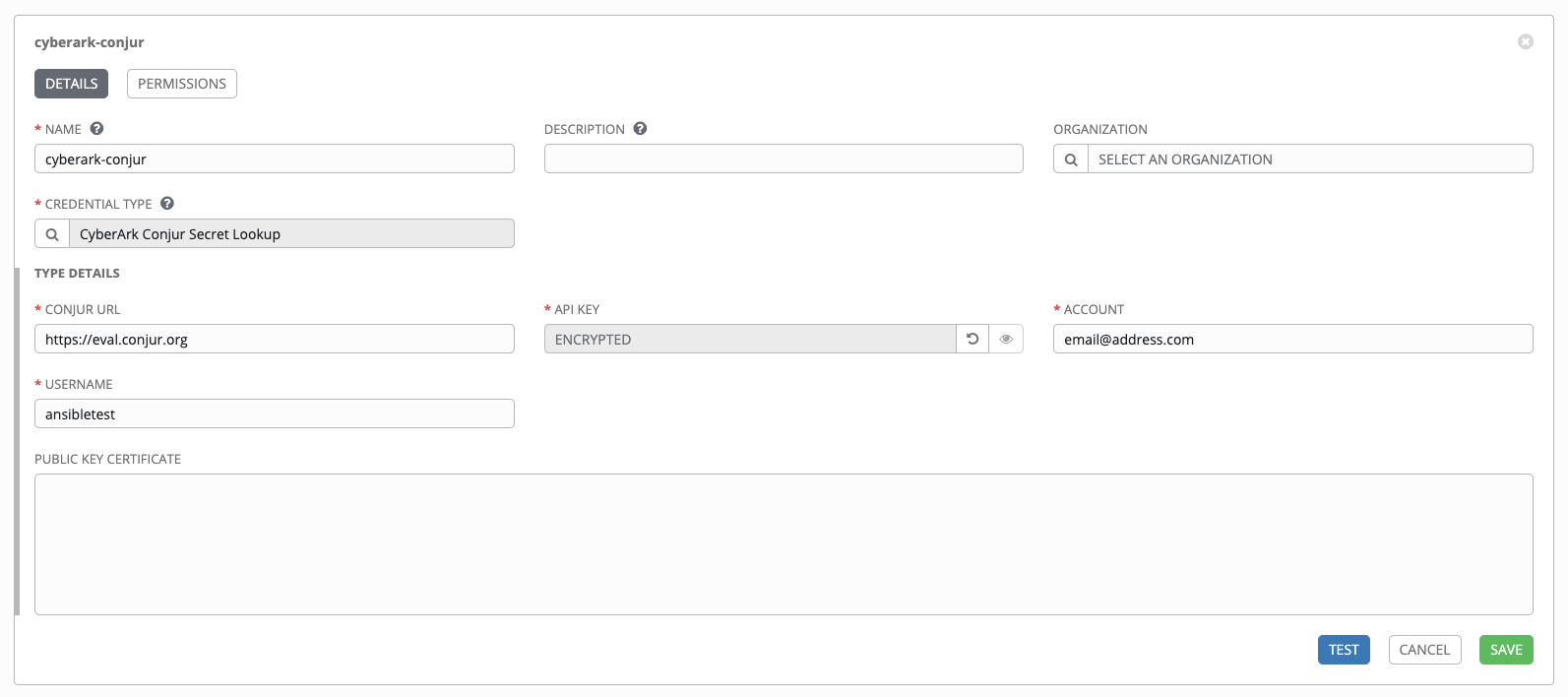Click the Account label

(x=1094, y=309)
